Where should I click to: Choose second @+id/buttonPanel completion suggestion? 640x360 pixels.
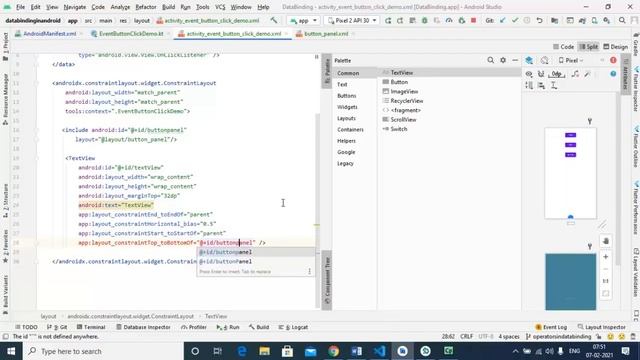(x=256, y=262)
